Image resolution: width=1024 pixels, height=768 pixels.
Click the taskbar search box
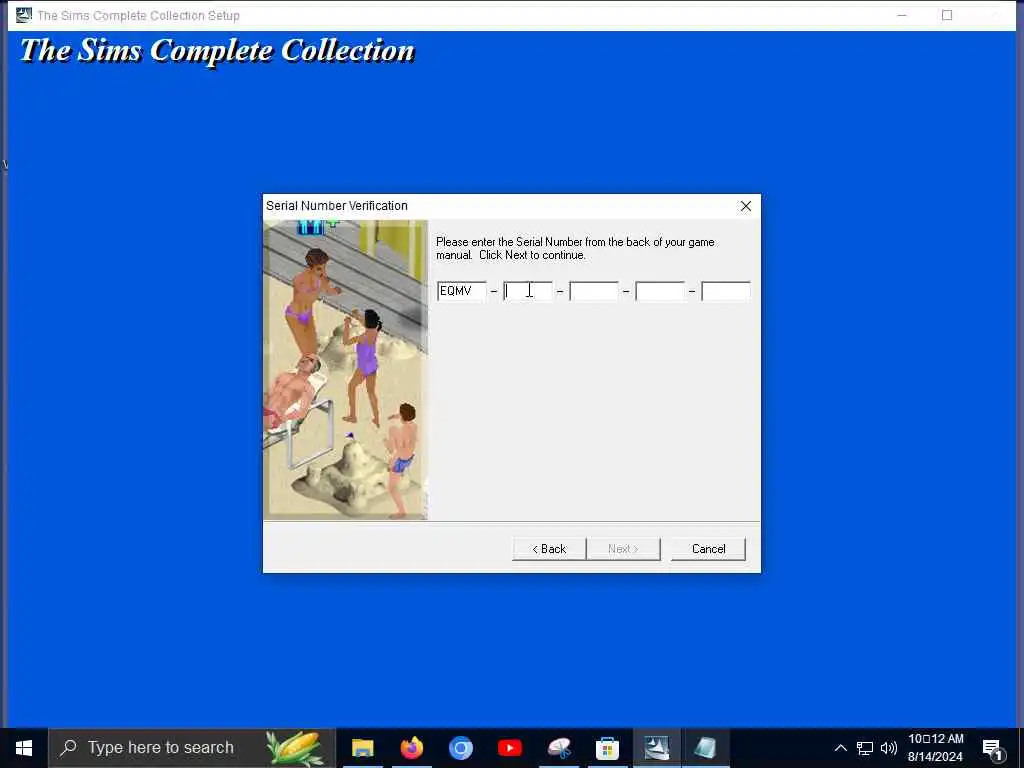191,748
